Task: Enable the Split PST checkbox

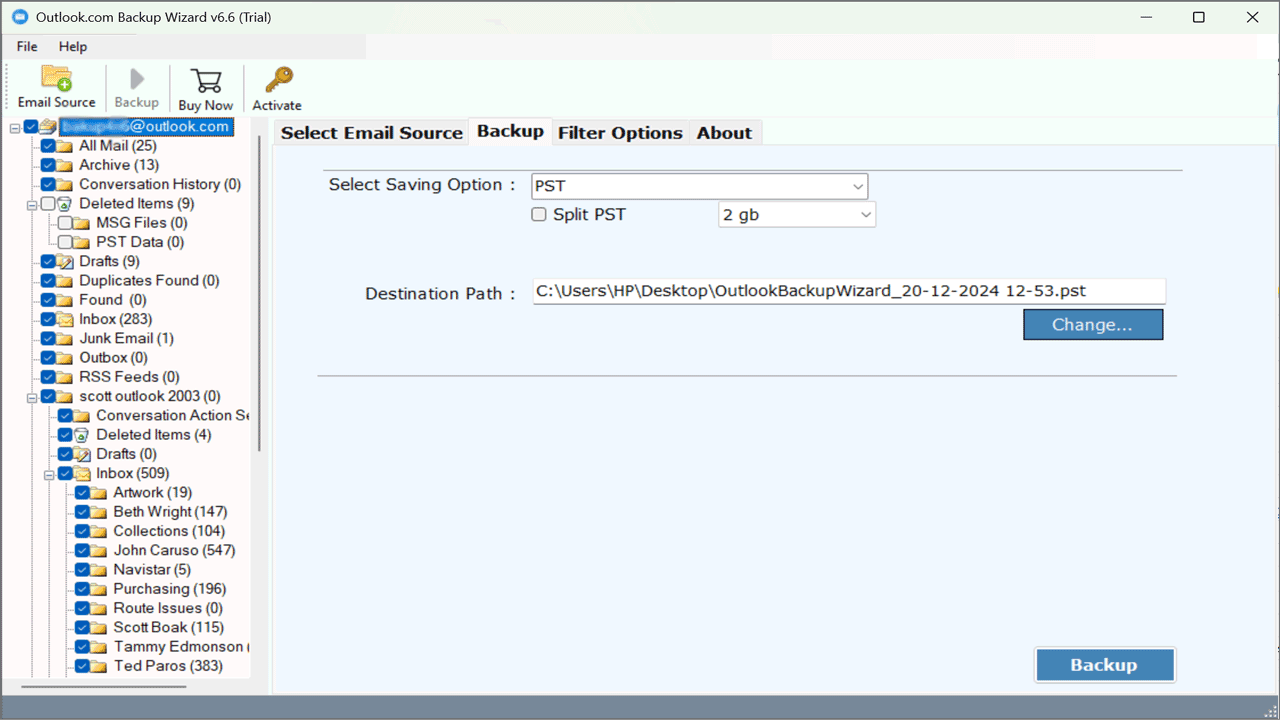Action: [539, 214]
